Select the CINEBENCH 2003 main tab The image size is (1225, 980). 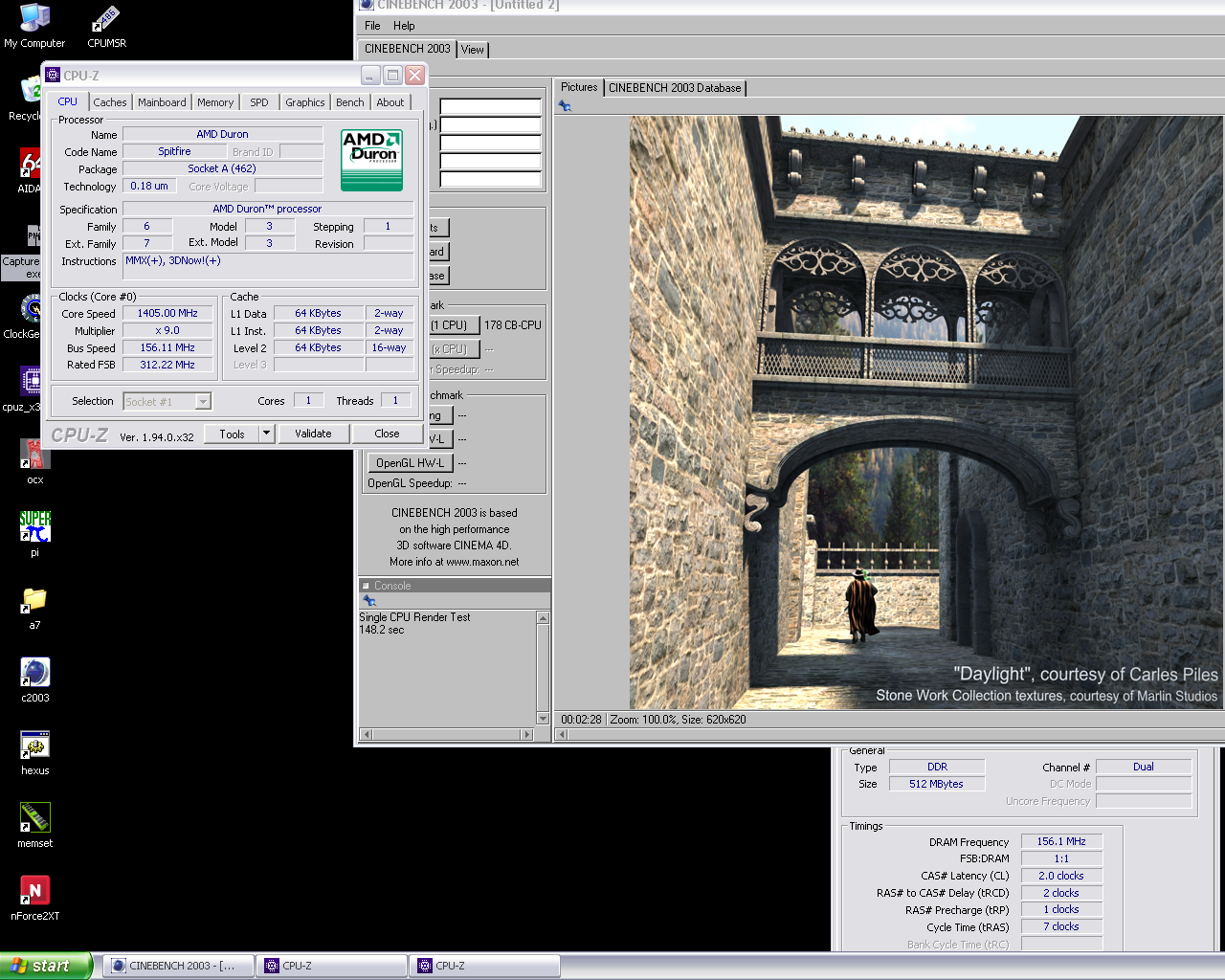[408, 49]
